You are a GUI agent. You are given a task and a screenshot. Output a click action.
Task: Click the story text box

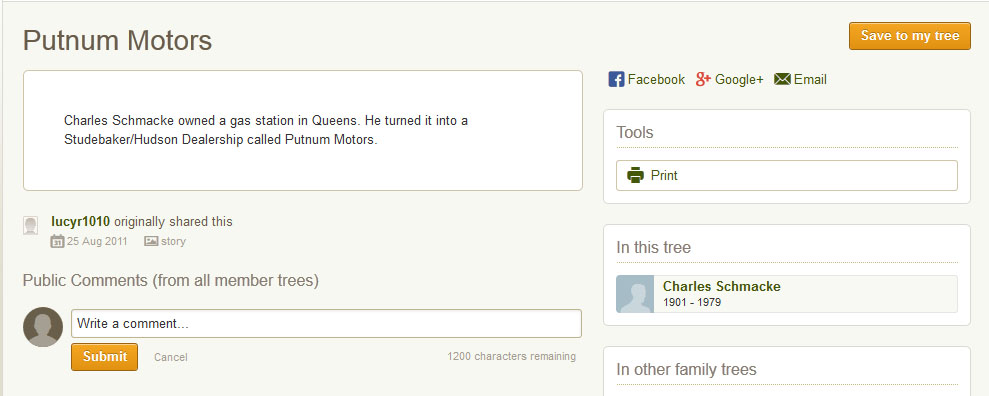pyautogui.click(x=303, y=131)
